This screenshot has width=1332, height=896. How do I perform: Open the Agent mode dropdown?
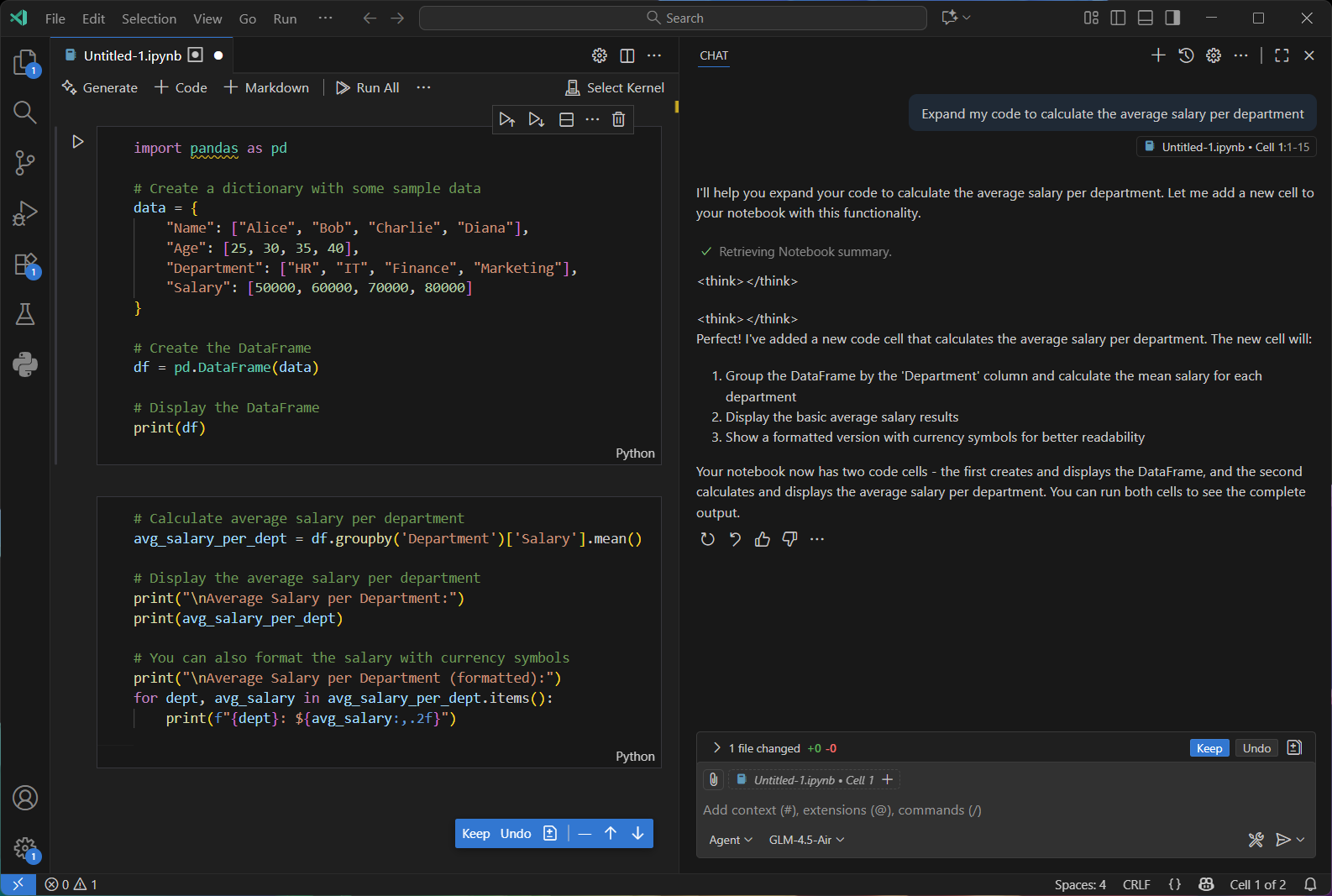(730, 840)
